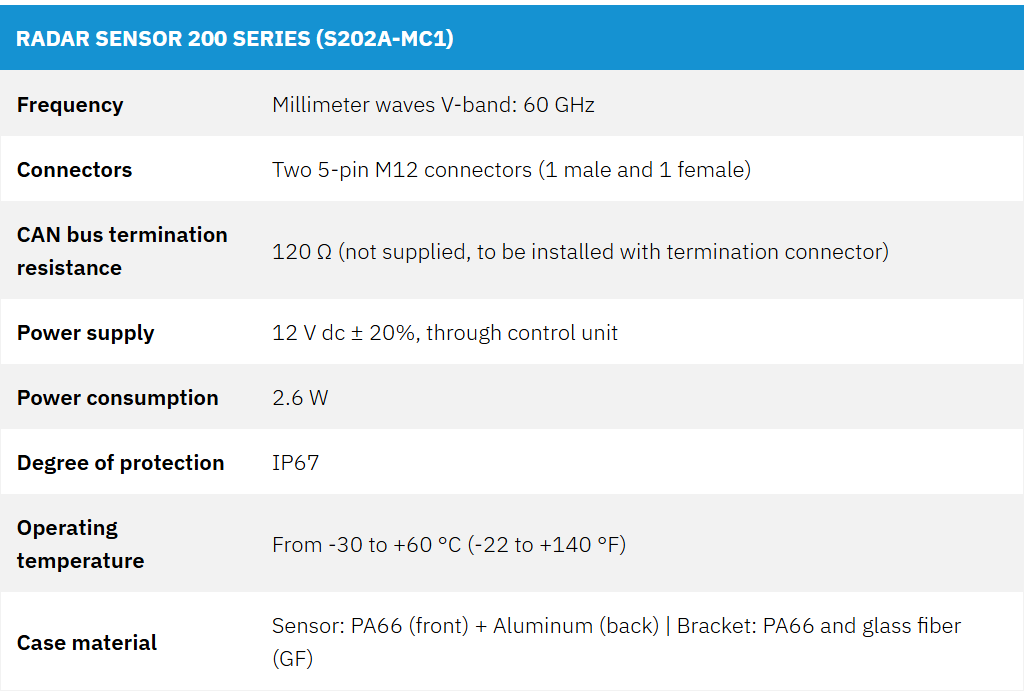Click the Fahrenheit range in parentheses
Image resolution: width=1024 pixels, height=693 pixels.
[x=547, y=545]
